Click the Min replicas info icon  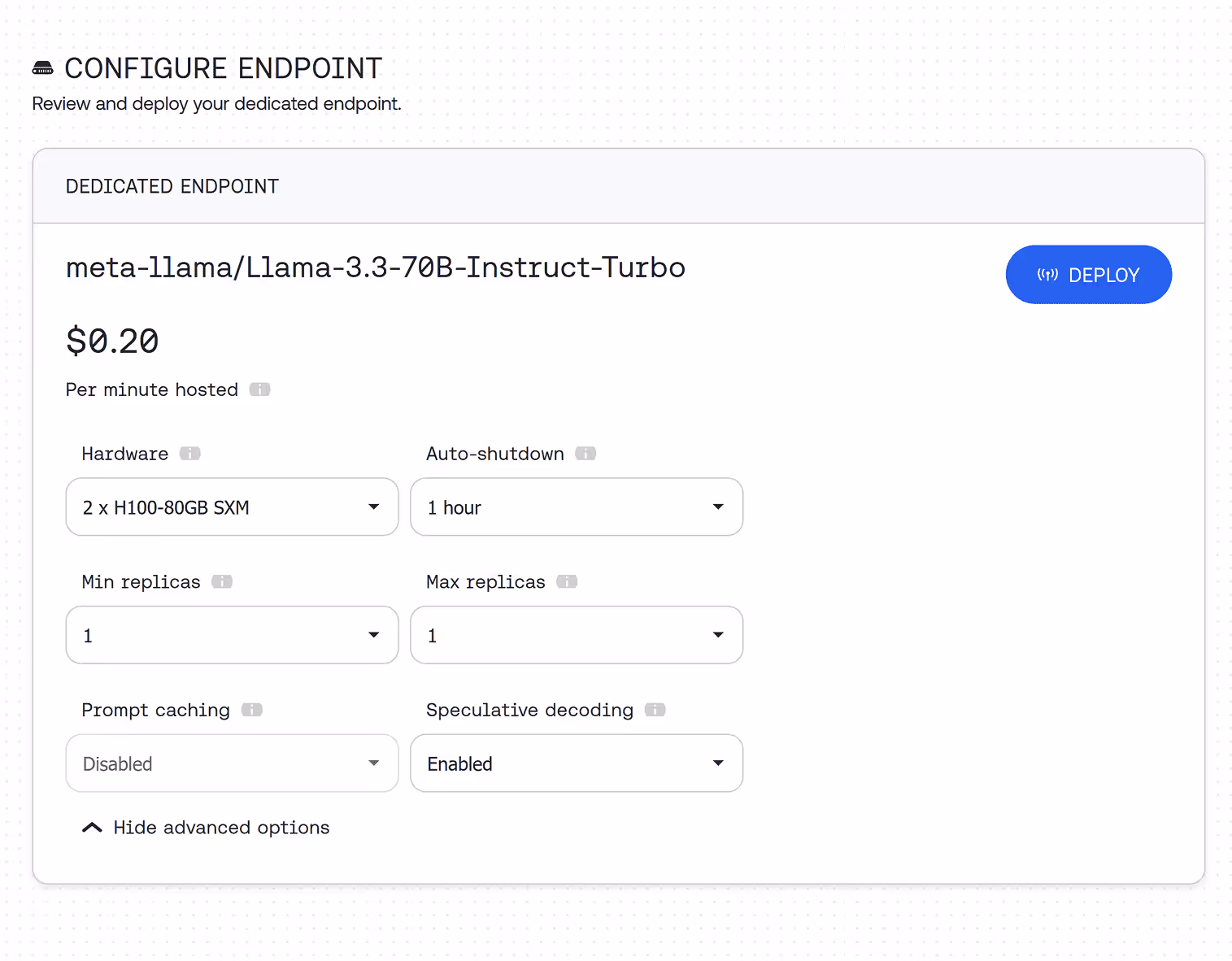tap(222, 581)
